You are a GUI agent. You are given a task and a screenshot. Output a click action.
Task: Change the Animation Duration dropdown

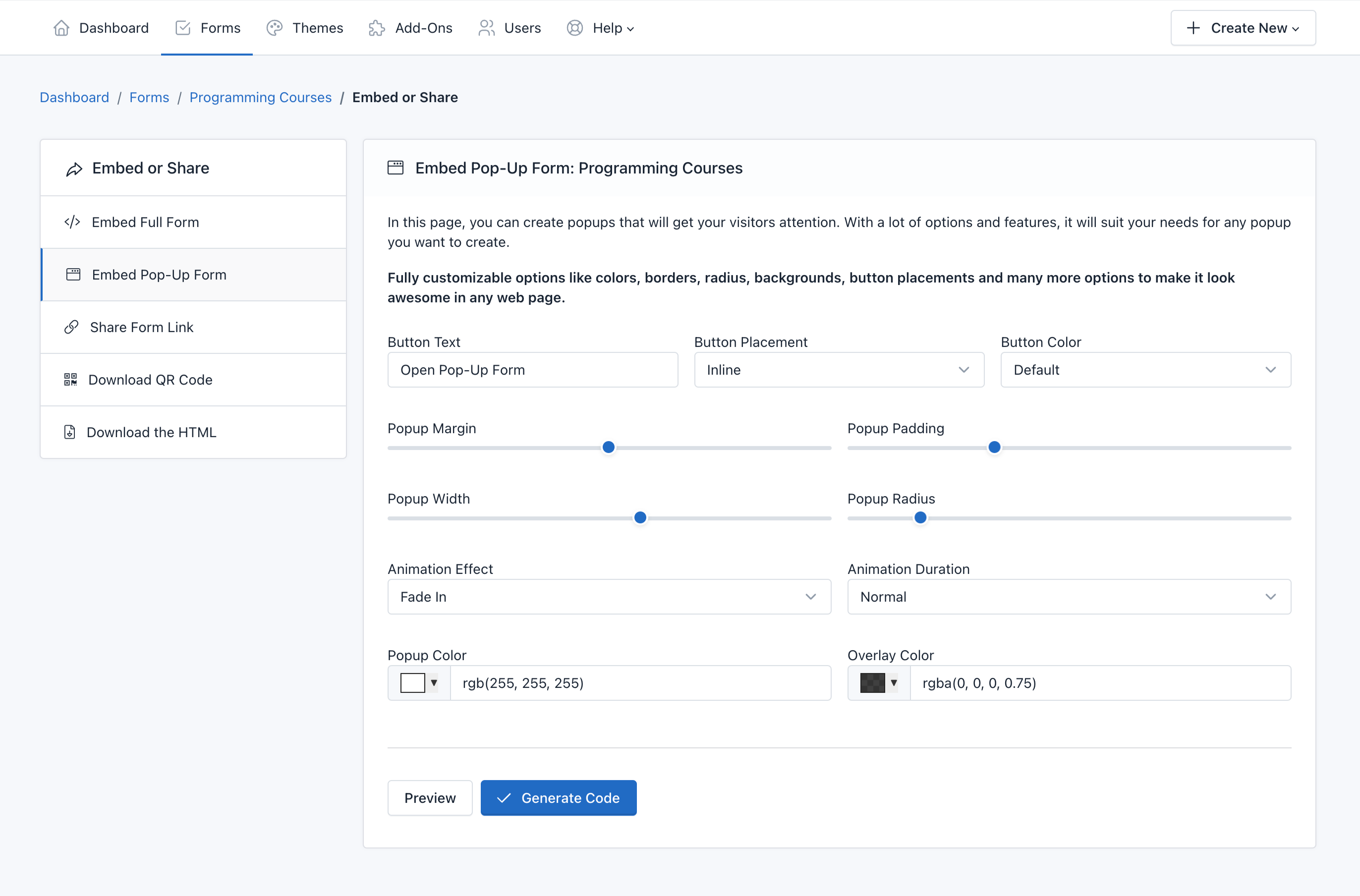tap(1069, 597)
